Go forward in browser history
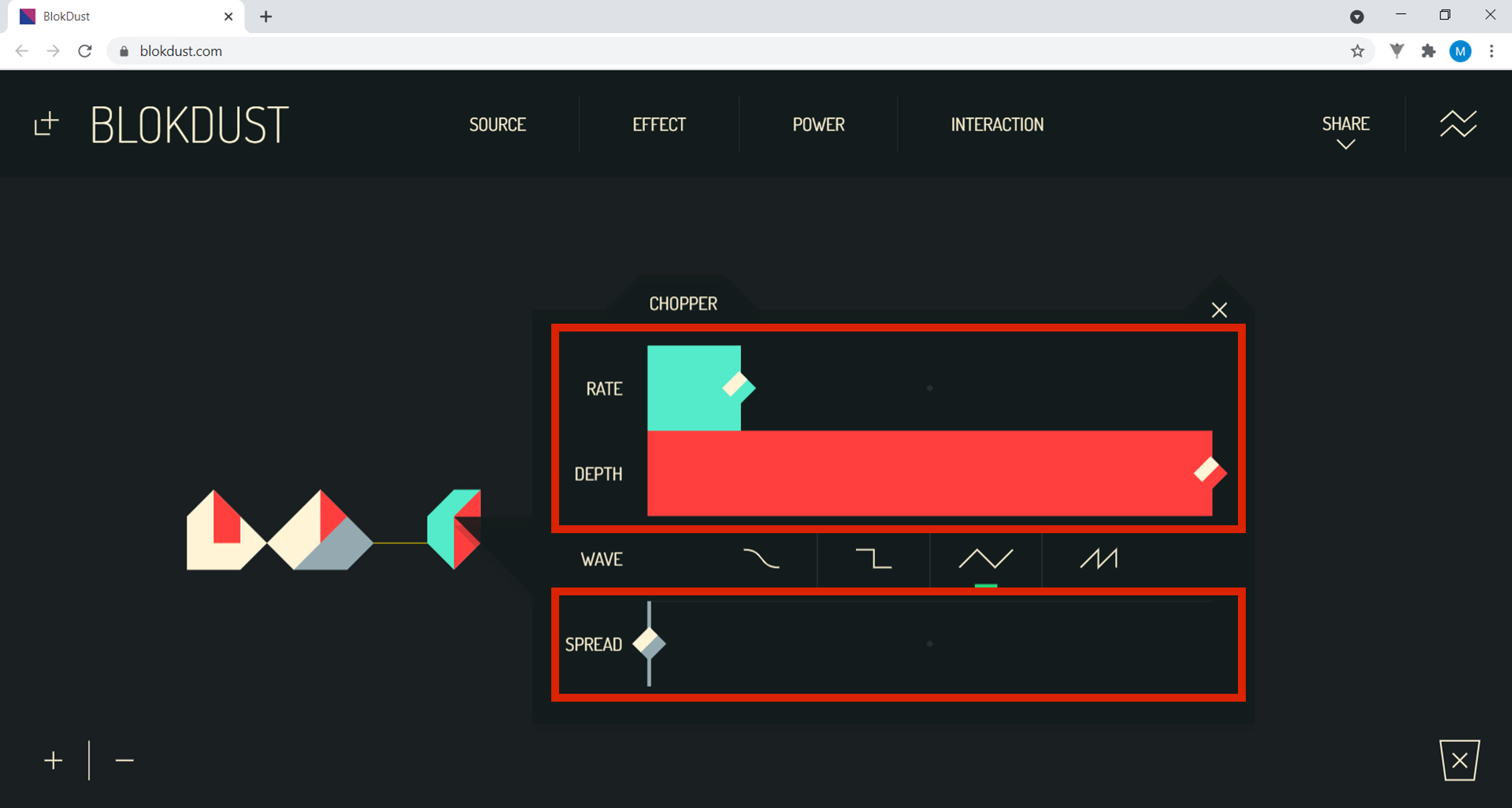This screenshot has height=808, width=1512. 53,51
